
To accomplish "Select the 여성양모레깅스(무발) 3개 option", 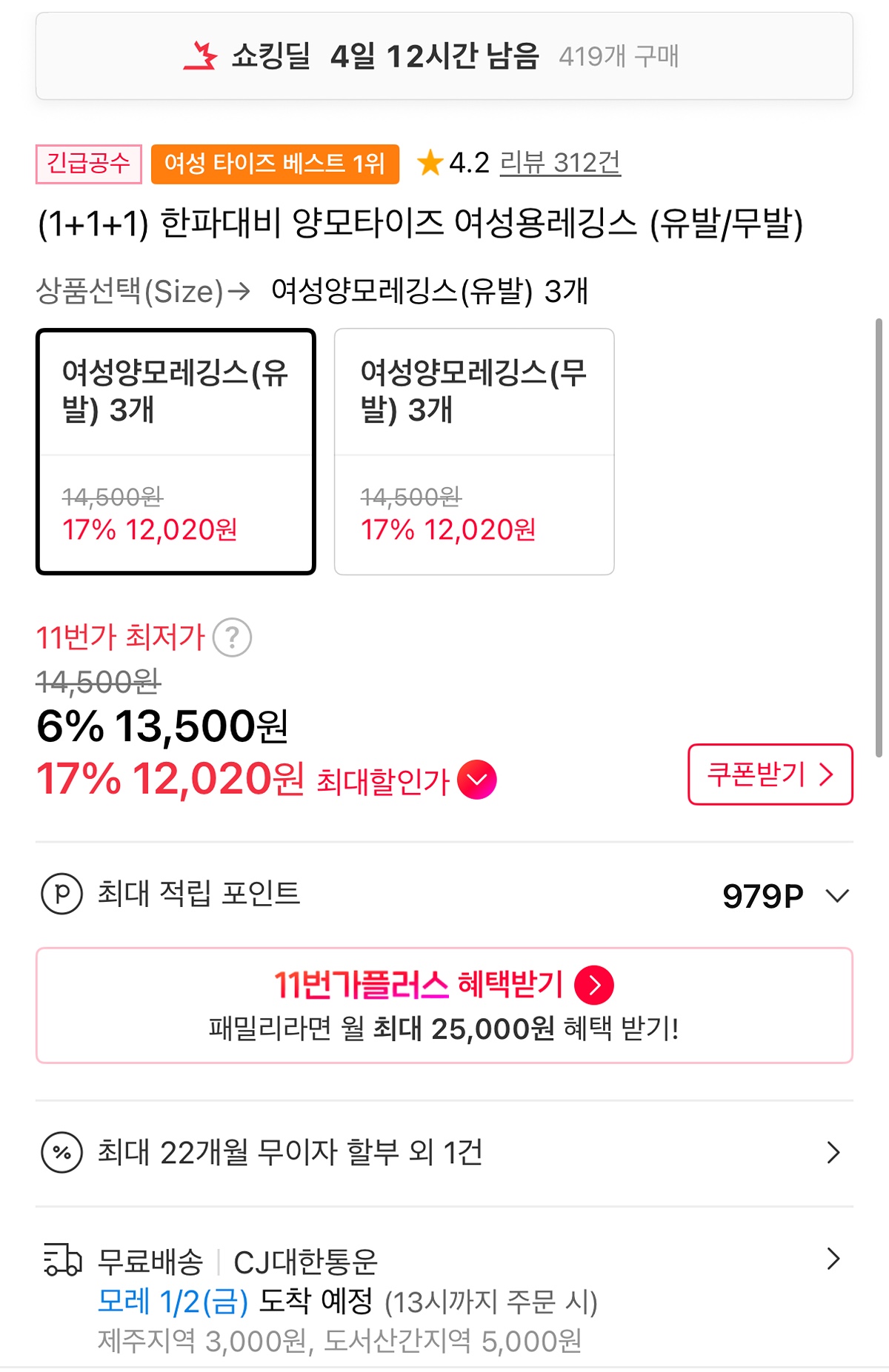I will tap(474, 451).
